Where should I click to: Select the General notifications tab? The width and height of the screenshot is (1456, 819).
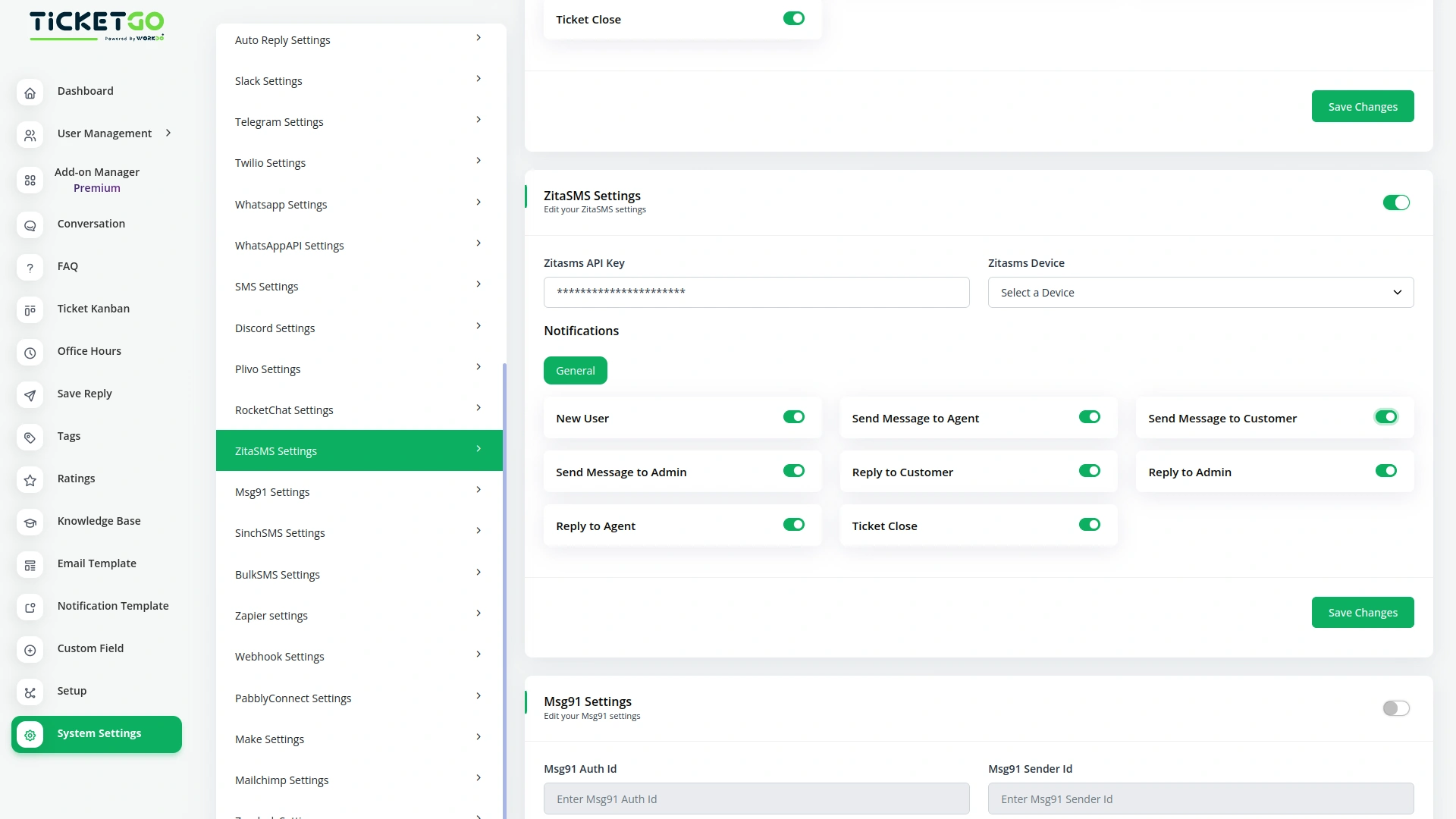coord(575,370)
